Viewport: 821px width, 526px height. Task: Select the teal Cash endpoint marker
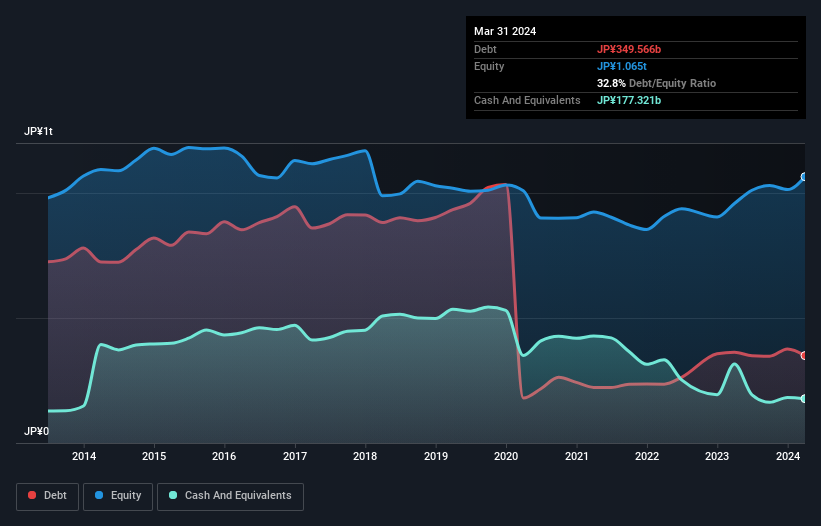pyautogui.click(x=804, y=399)
